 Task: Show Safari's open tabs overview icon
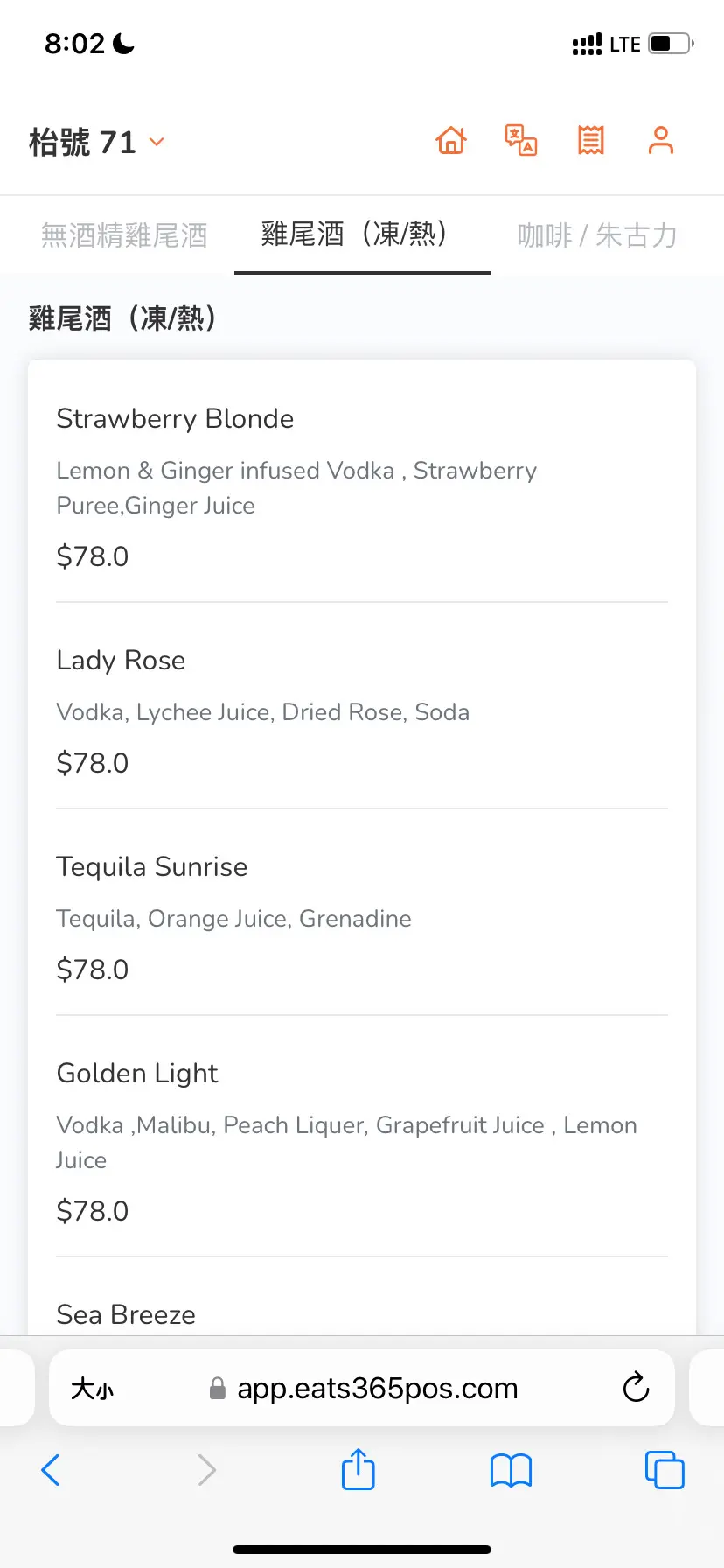[665, 1470]
